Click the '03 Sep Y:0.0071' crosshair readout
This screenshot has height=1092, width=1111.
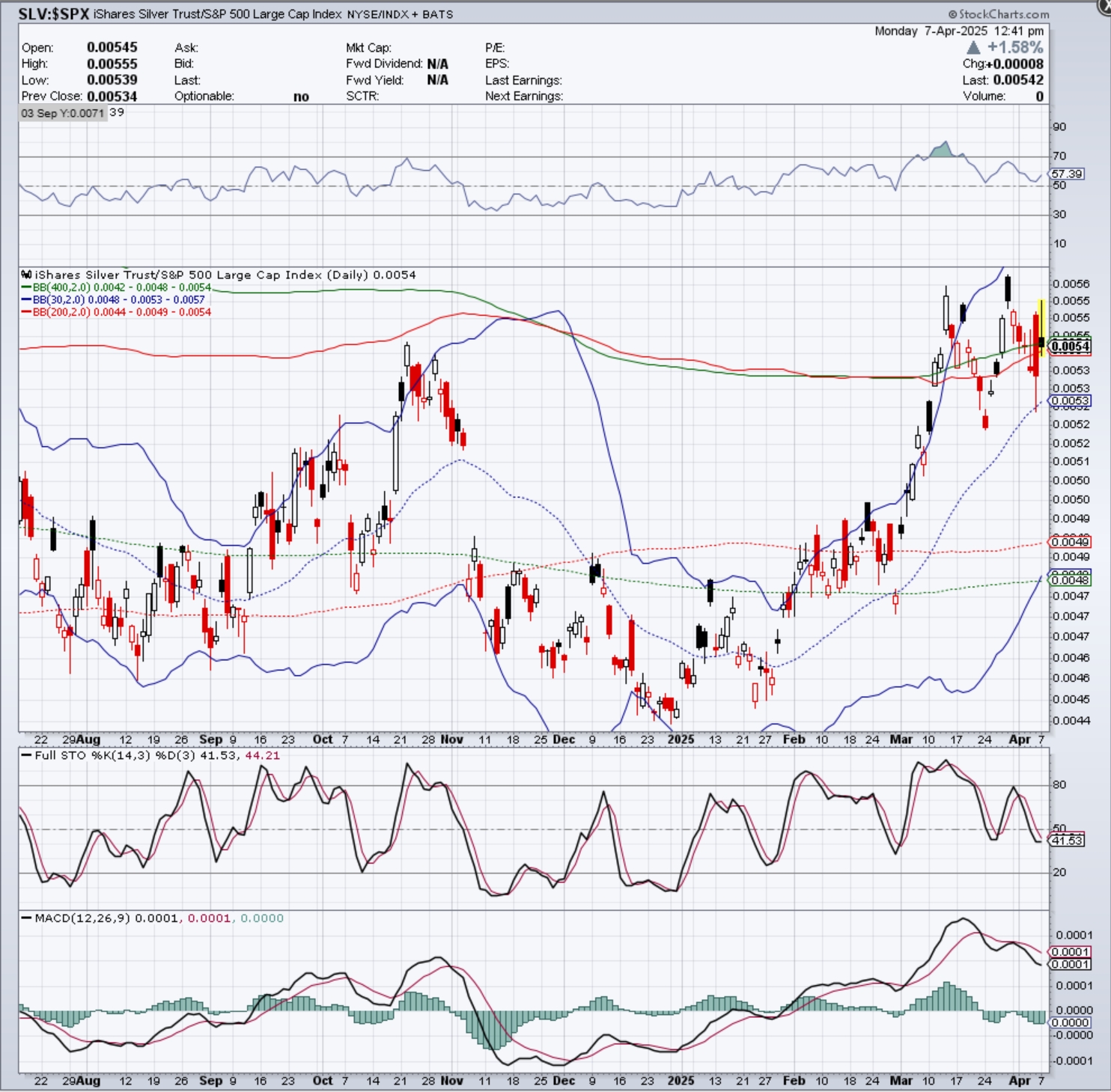pyautogui.click(x=62, y=113)
